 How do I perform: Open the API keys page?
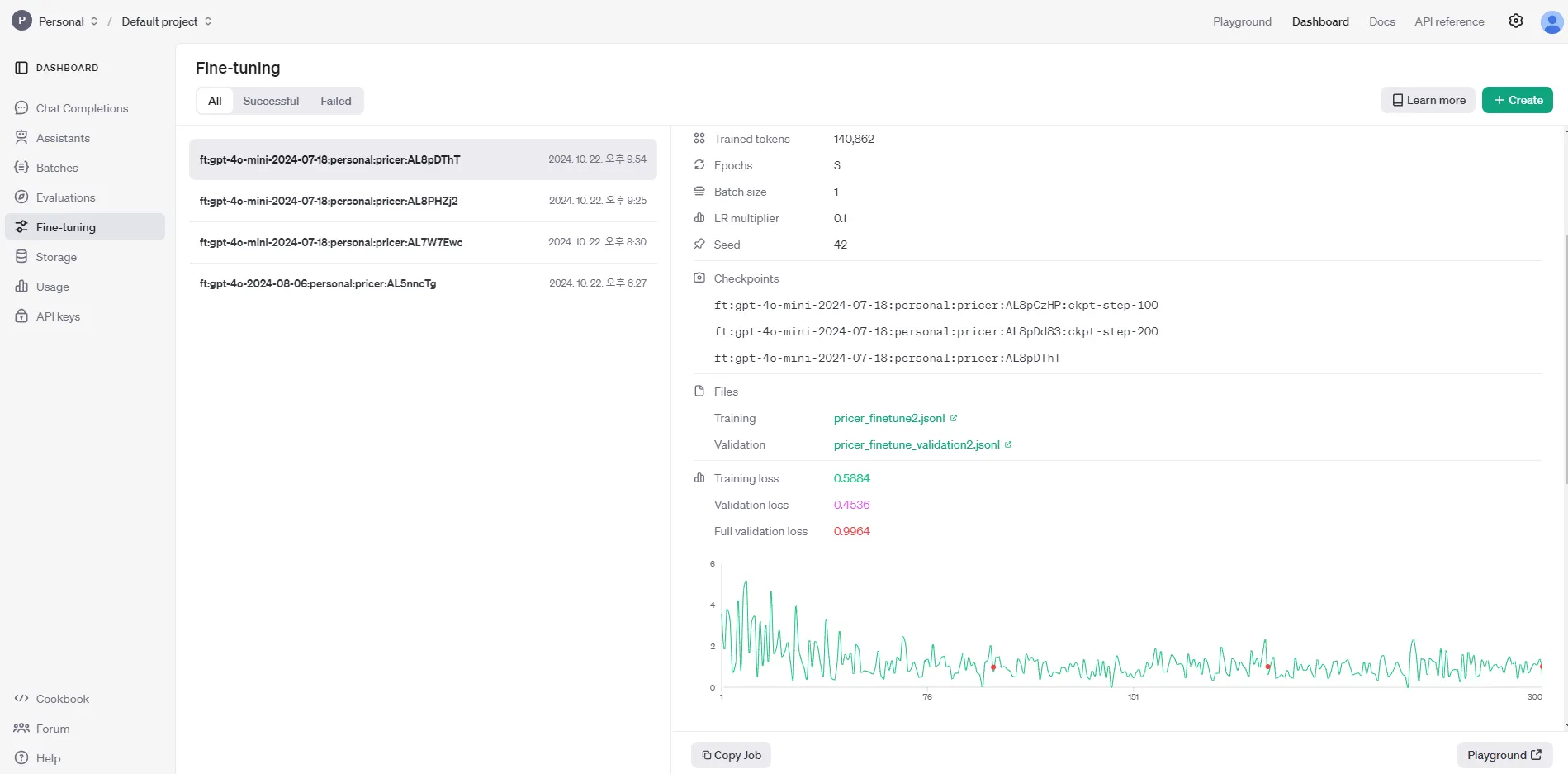(58, 316)
